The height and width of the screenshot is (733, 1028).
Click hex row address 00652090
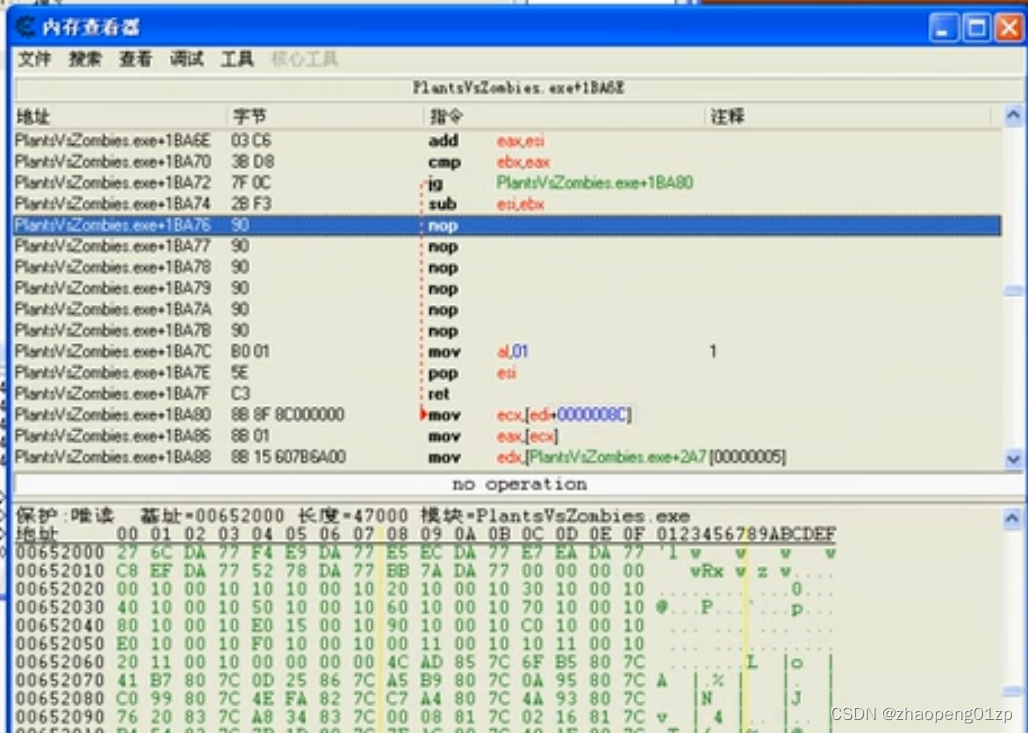pyautogui.click(x=60, y=717)
